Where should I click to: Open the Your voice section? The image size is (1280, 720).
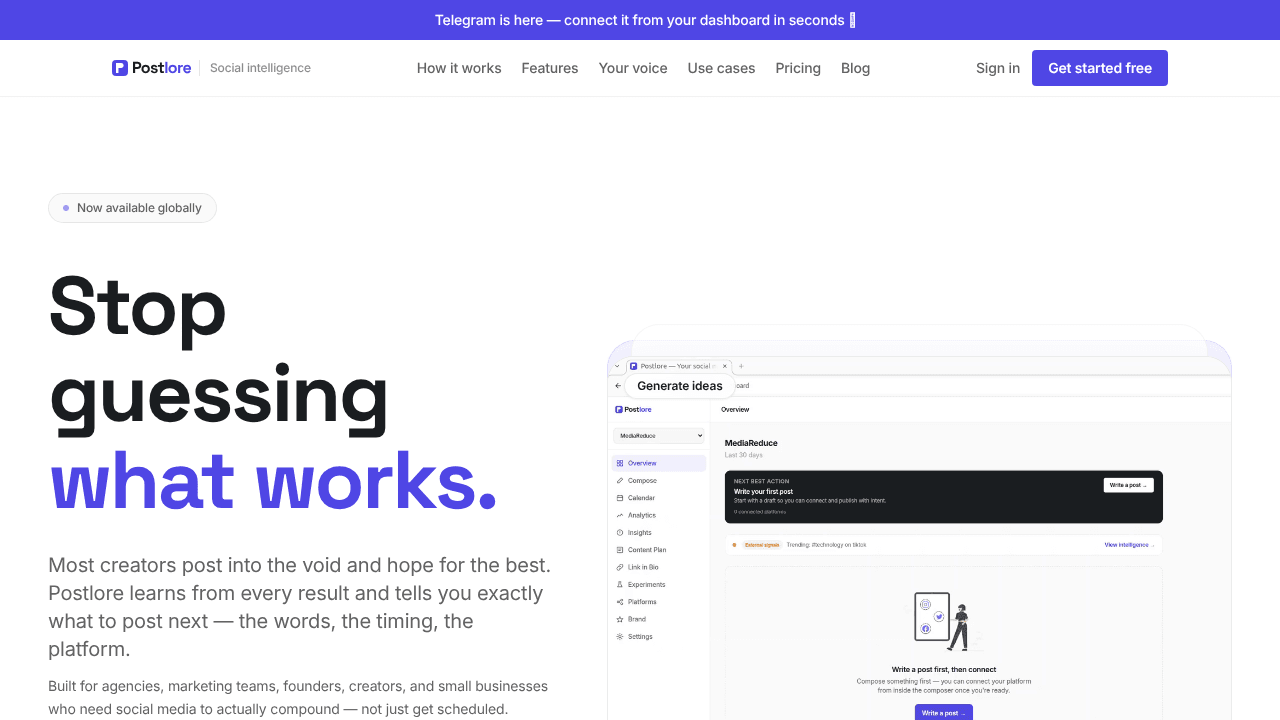[633, 68]
